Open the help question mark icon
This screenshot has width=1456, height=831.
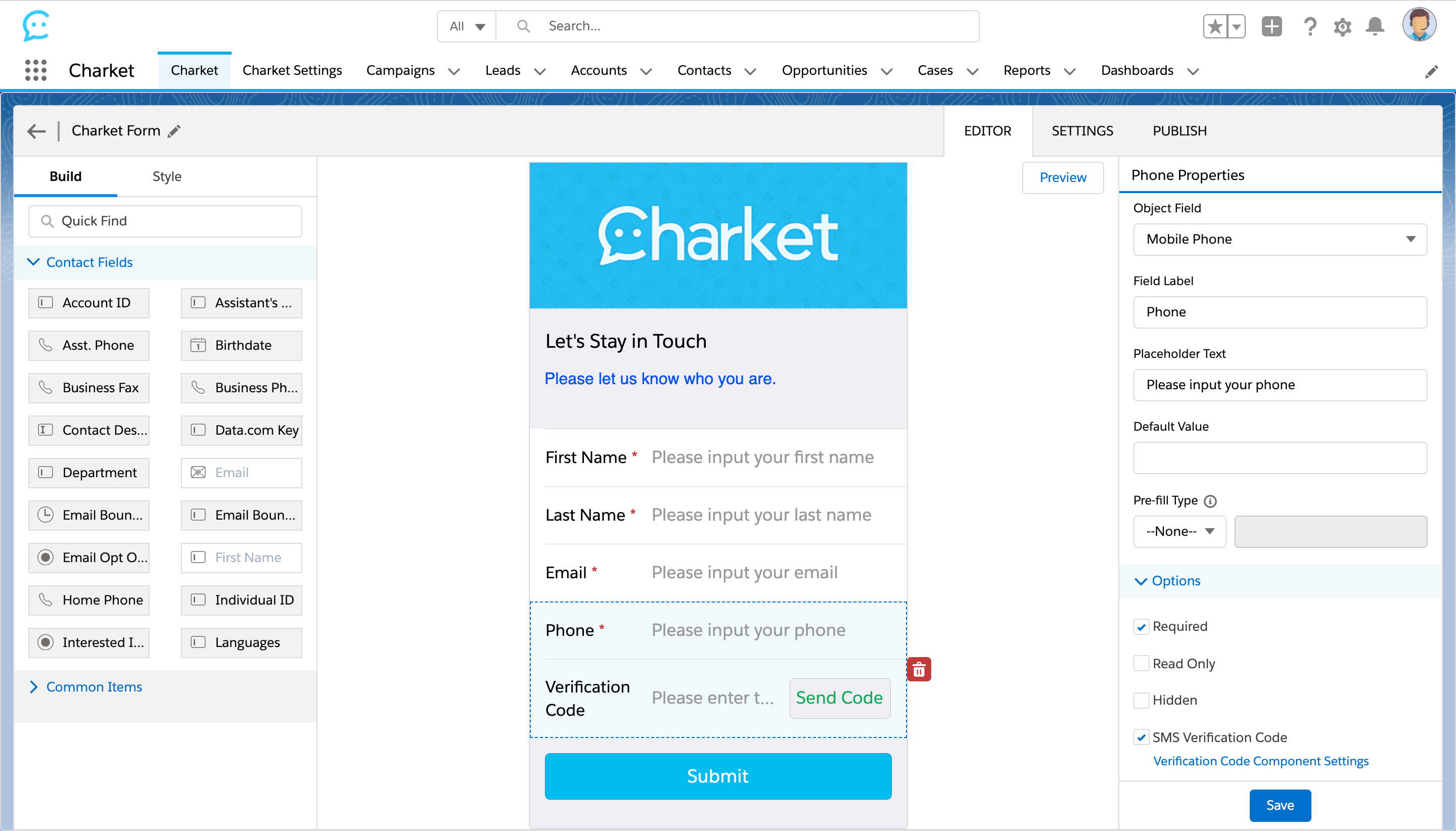(1310, 26)
